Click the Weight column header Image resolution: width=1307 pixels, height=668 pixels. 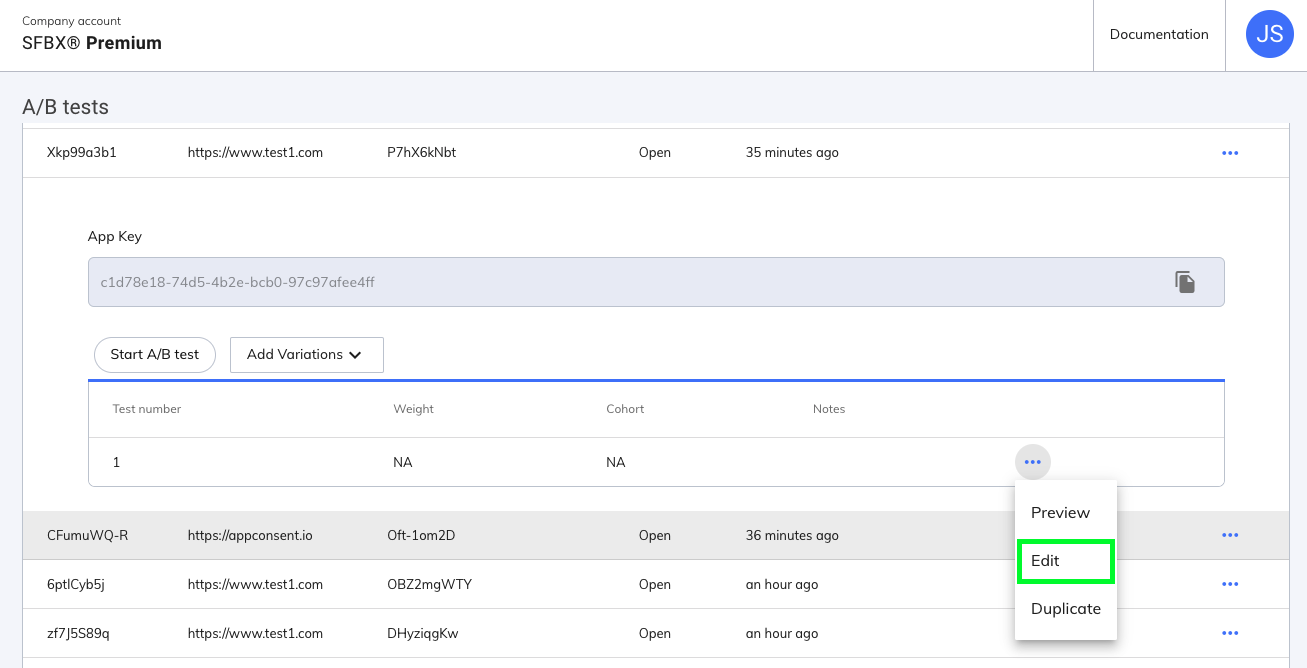coord(413,409)
